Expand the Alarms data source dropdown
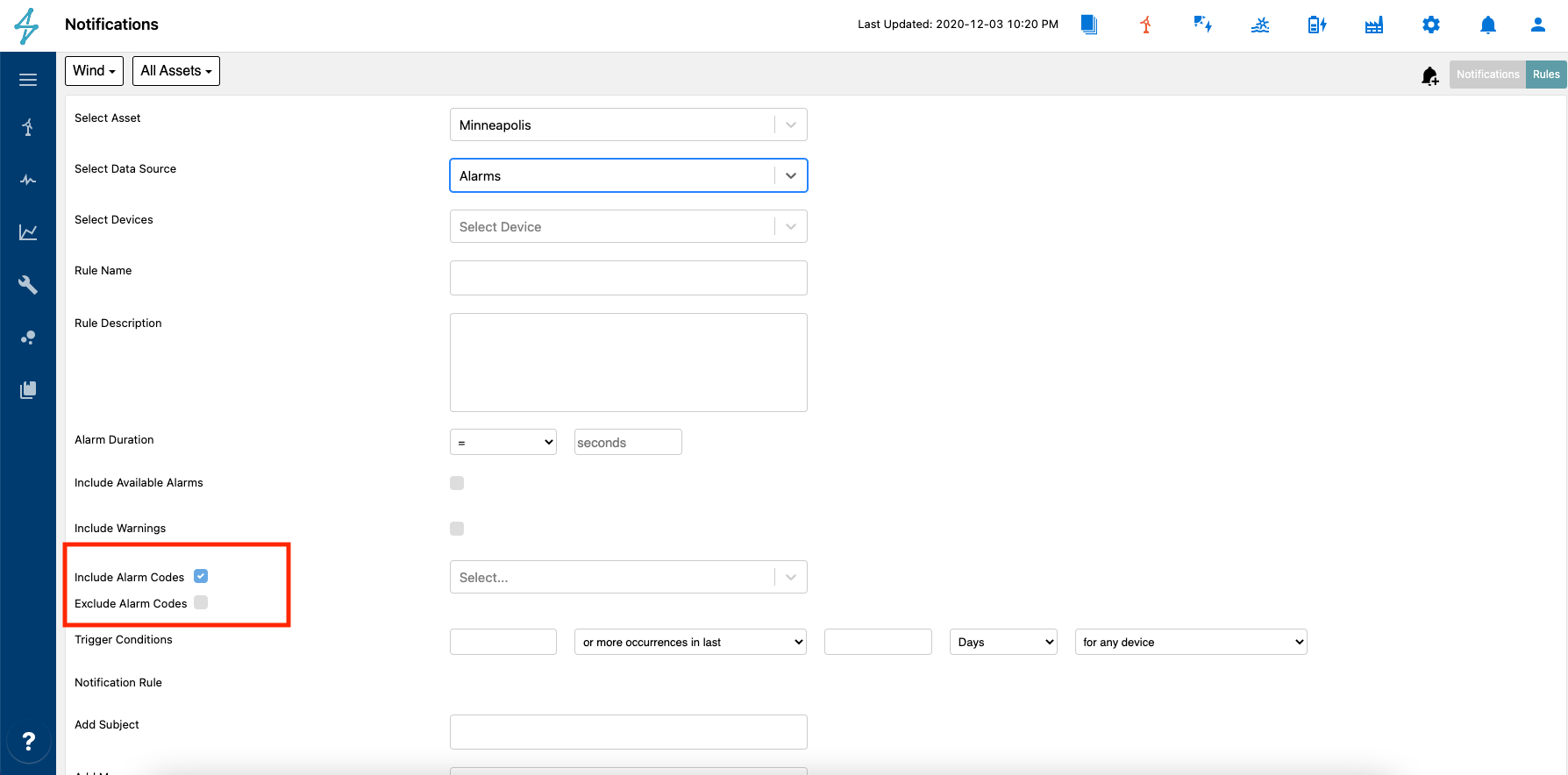This screenshot has height=775, width=1568. pyautogui.click(x=629, y=175)
